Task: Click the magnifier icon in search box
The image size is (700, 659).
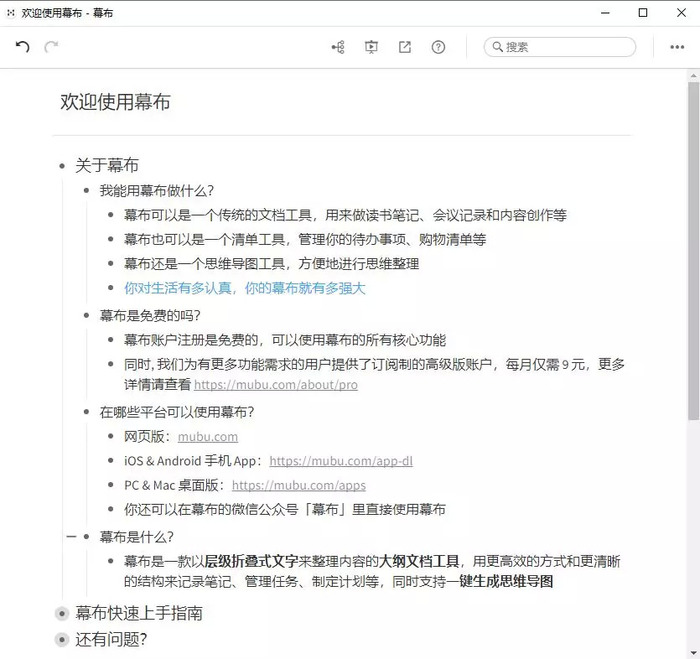Action: coord(497,47)
